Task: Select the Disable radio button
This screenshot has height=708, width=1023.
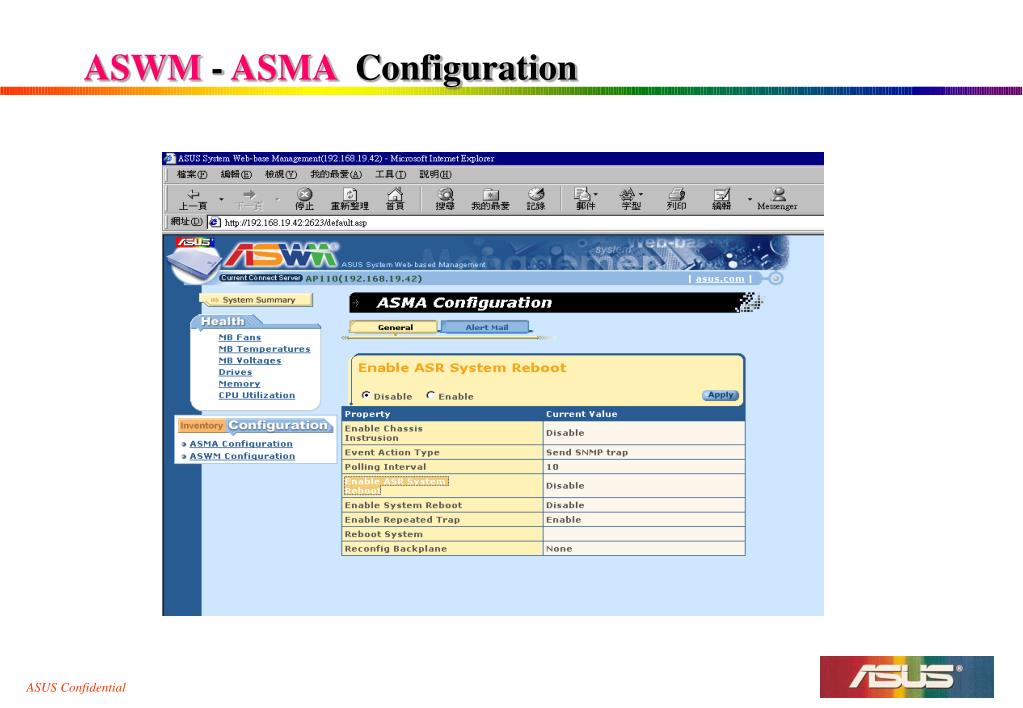Action: point(365,395)
